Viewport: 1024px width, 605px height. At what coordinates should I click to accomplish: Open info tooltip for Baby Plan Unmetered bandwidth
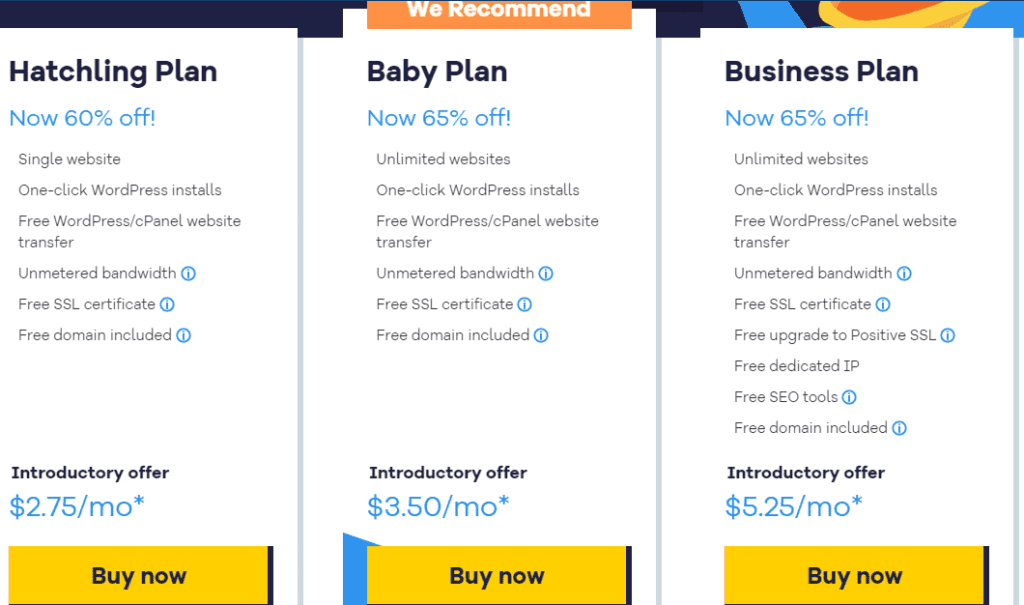click(546, 274)
